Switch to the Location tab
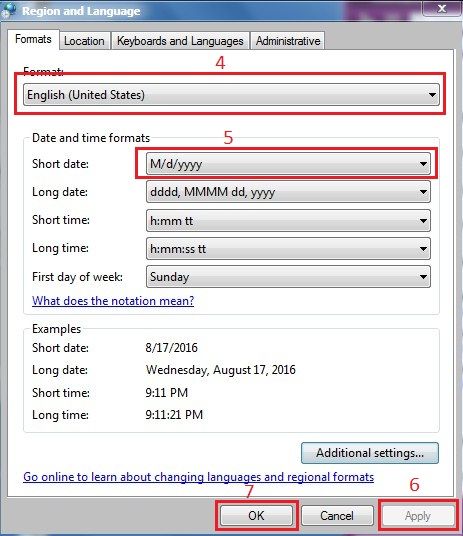 point(84,41)
